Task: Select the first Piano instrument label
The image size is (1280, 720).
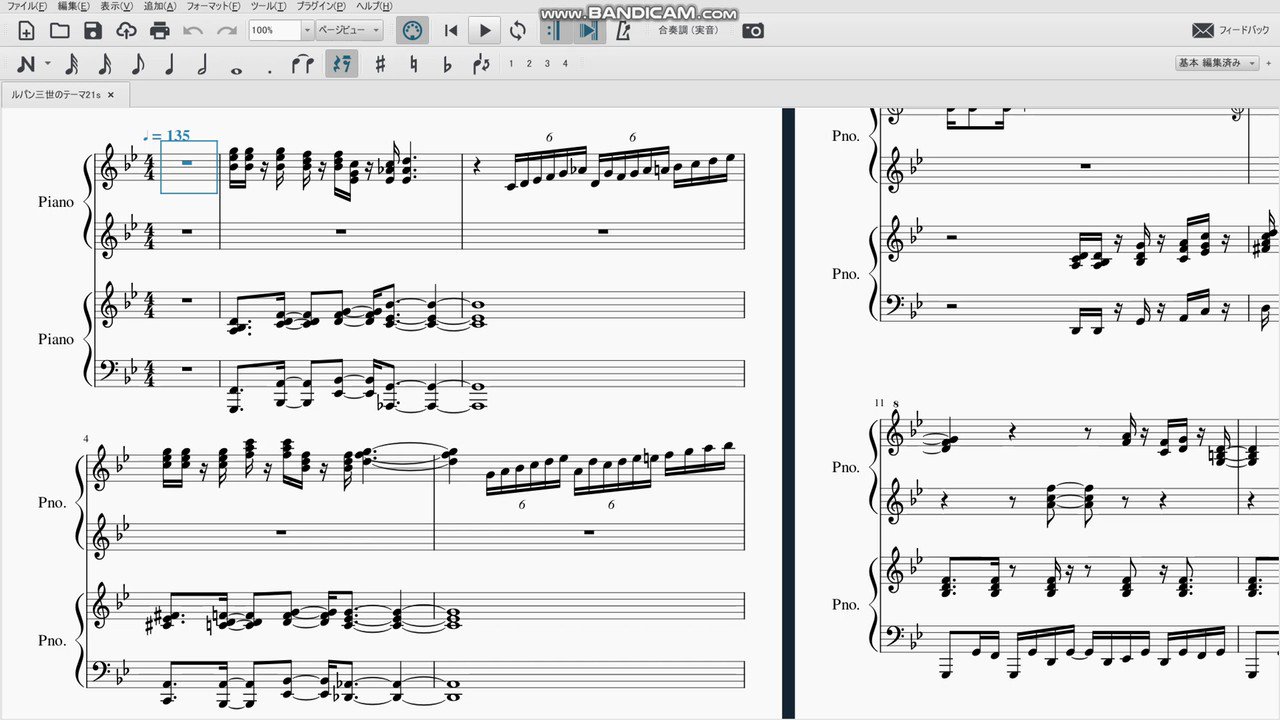Action: pyautogui.click(x=56, y=202)
